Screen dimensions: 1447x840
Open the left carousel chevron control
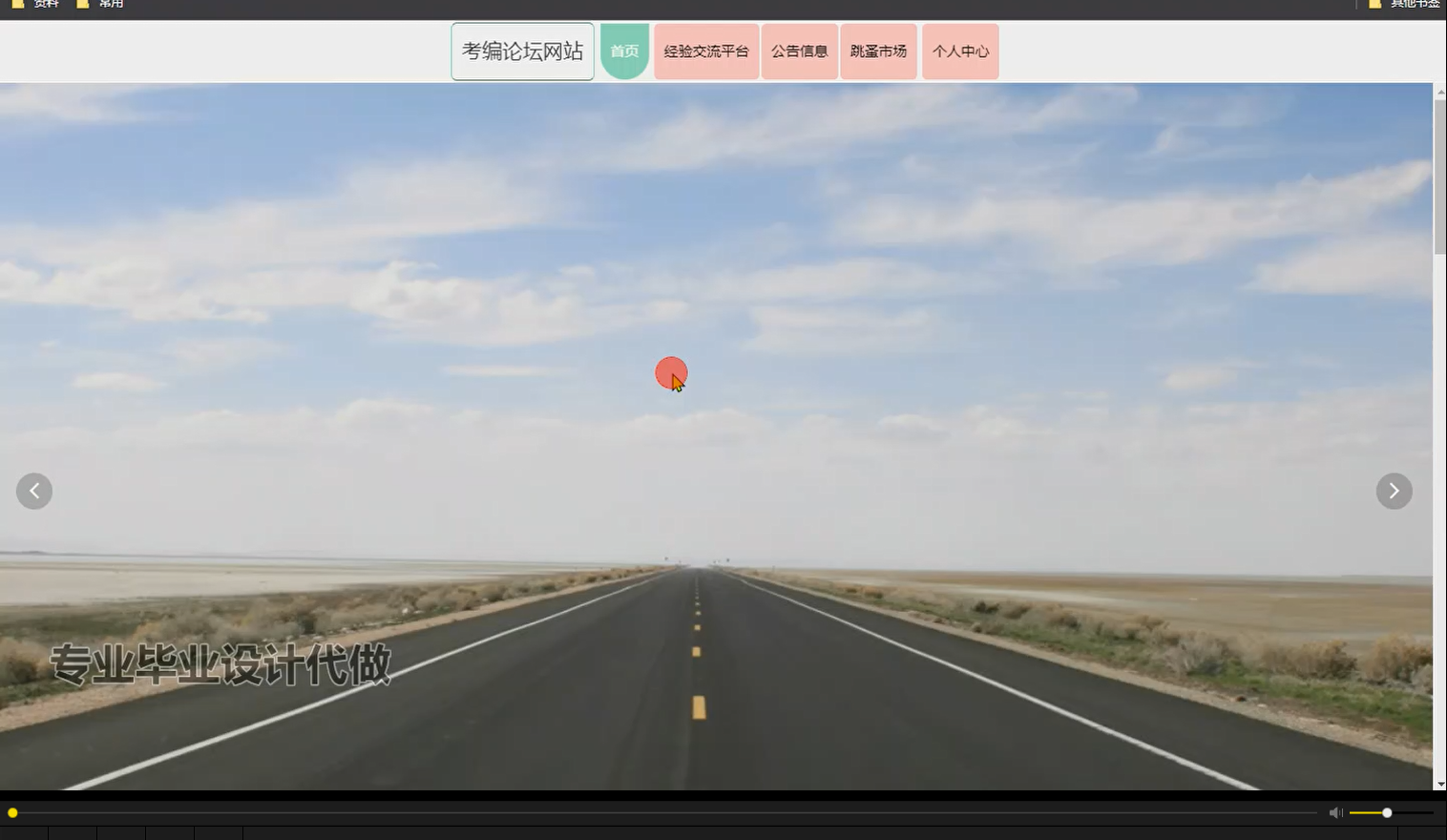coord(34,491)
